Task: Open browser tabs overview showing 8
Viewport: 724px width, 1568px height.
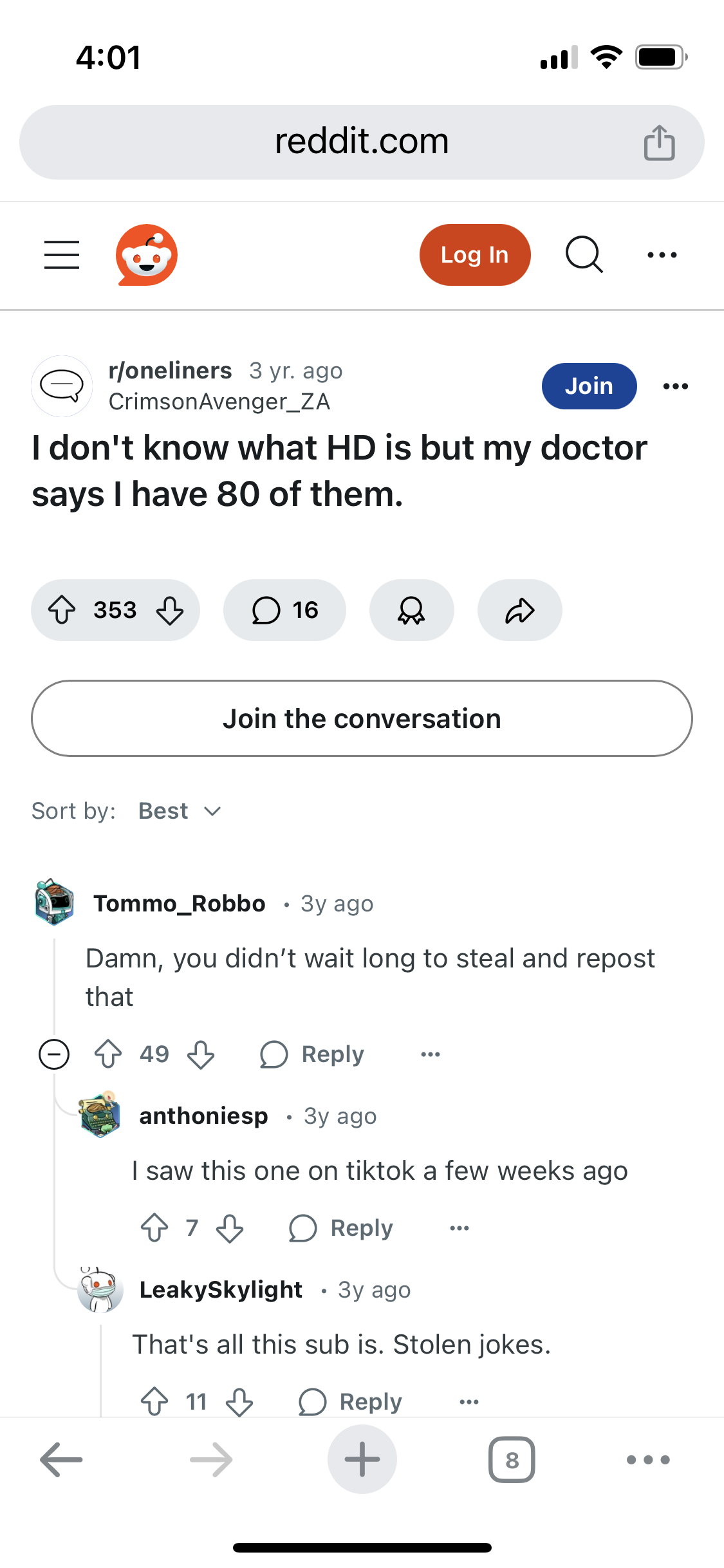Action: coord(512,1460)
